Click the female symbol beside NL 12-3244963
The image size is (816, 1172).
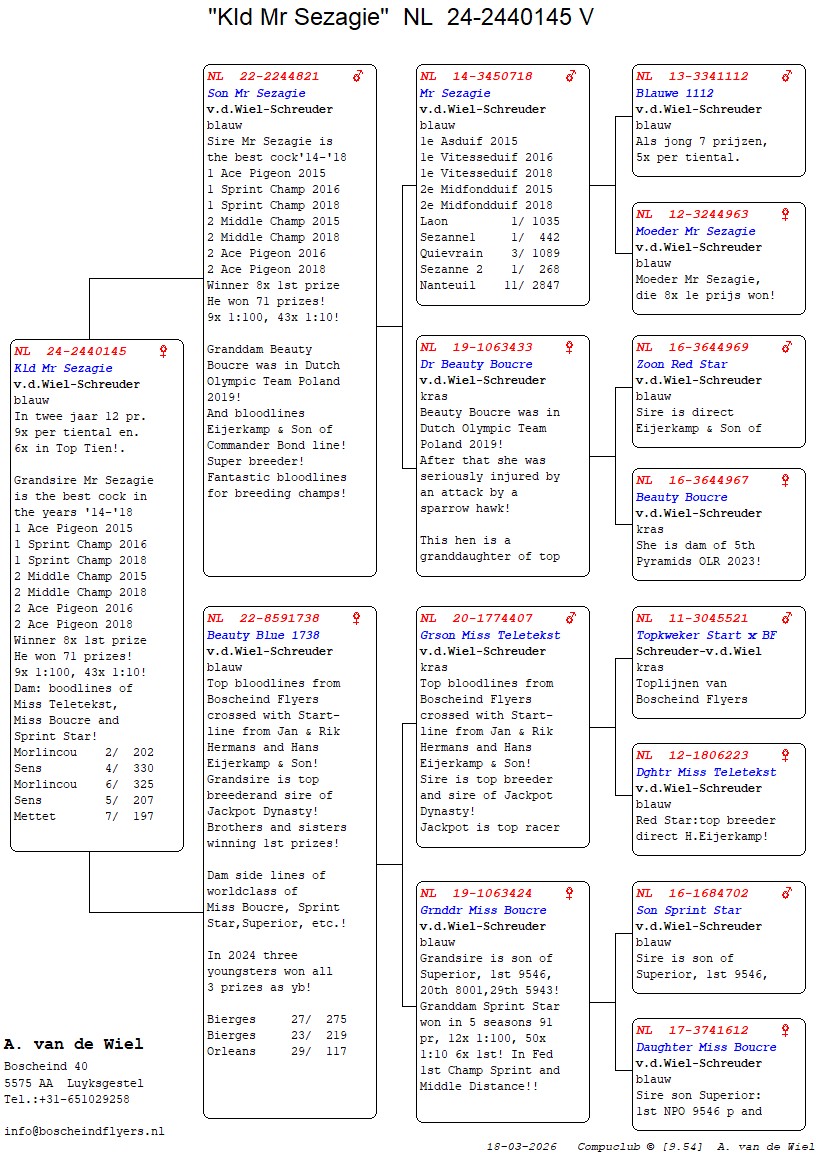click(786, 214)
